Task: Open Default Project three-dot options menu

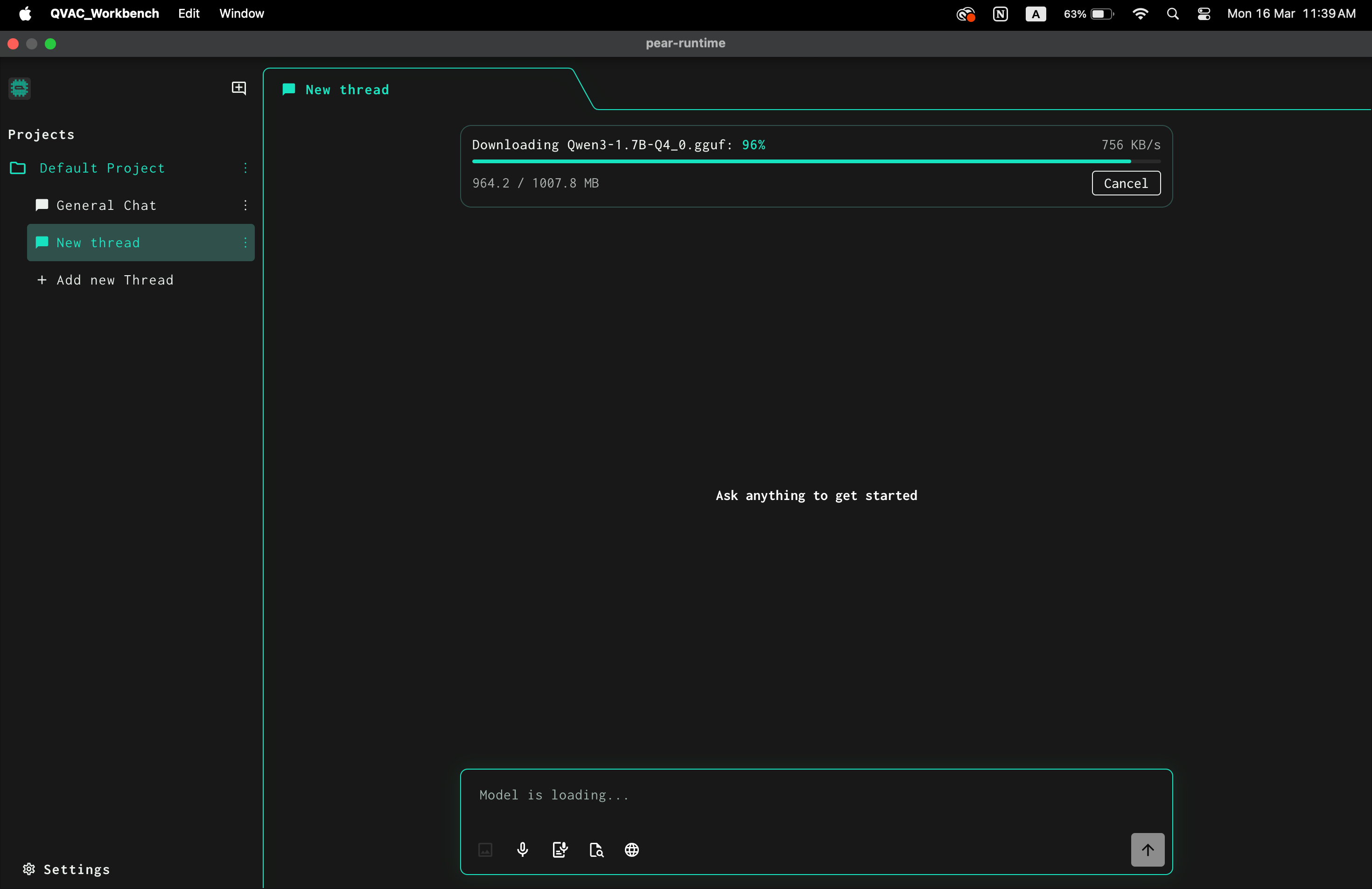Action: [245, 167]
